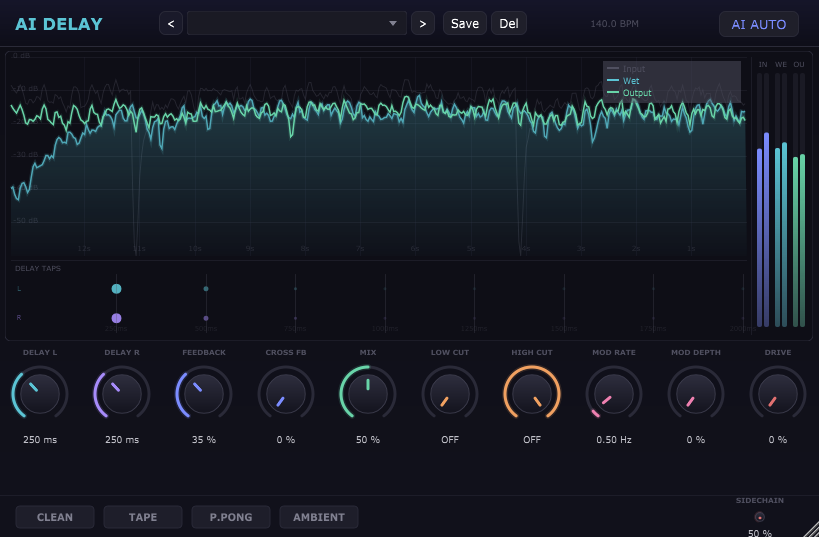Image resolution: width=819 pixels, height=537 pixels.
Task: Click the High Cut knob
Action: [x=532, y=393]
